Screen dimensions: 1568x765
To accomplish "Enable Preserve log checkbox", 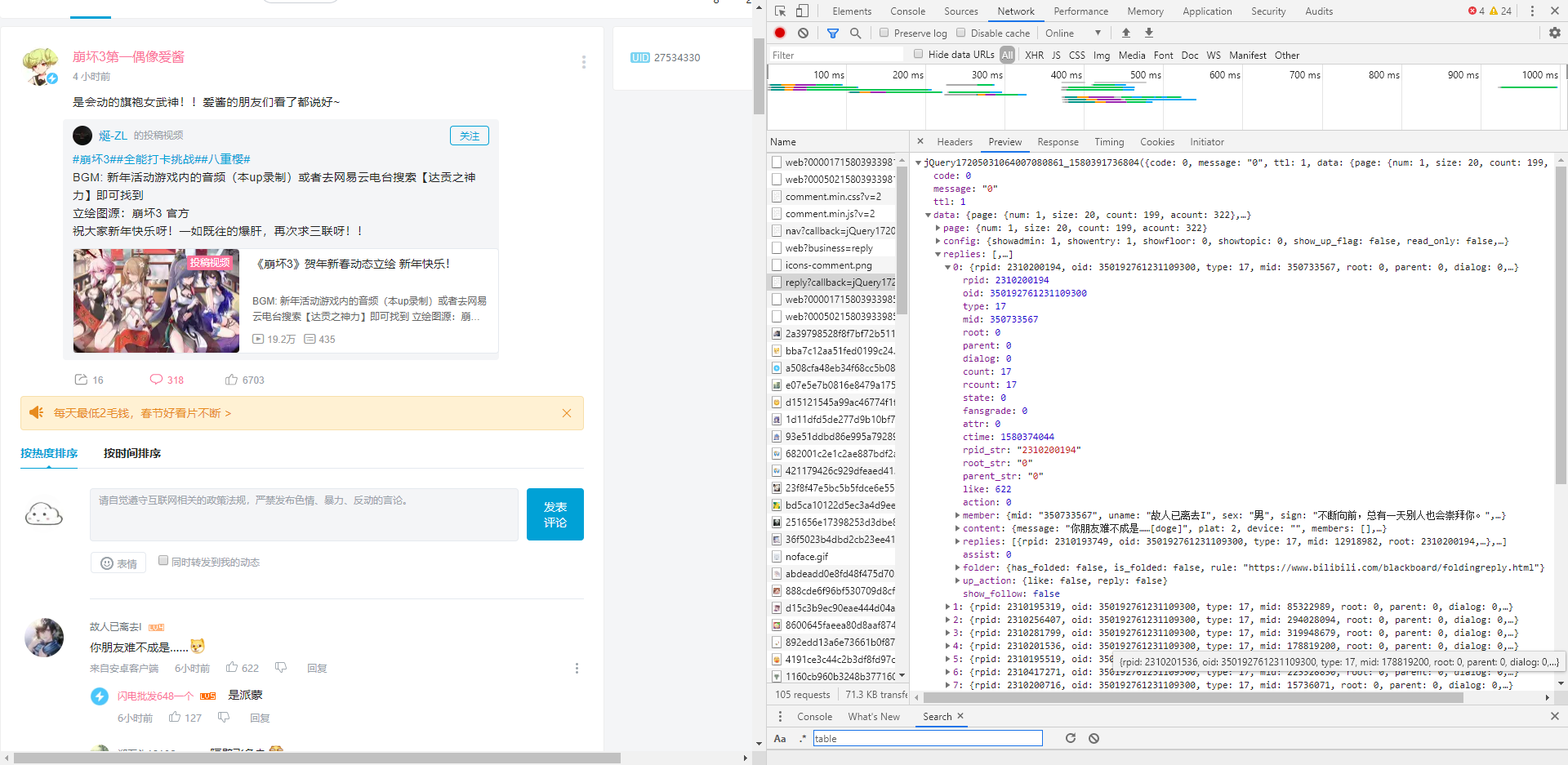I will click(x=884, y=33).
